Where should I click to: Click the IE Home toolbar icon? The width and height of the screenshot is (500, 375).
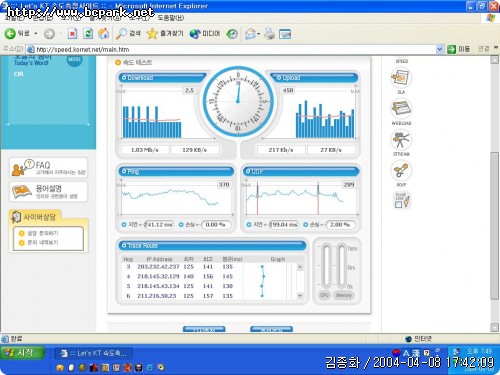click(103, 33)
